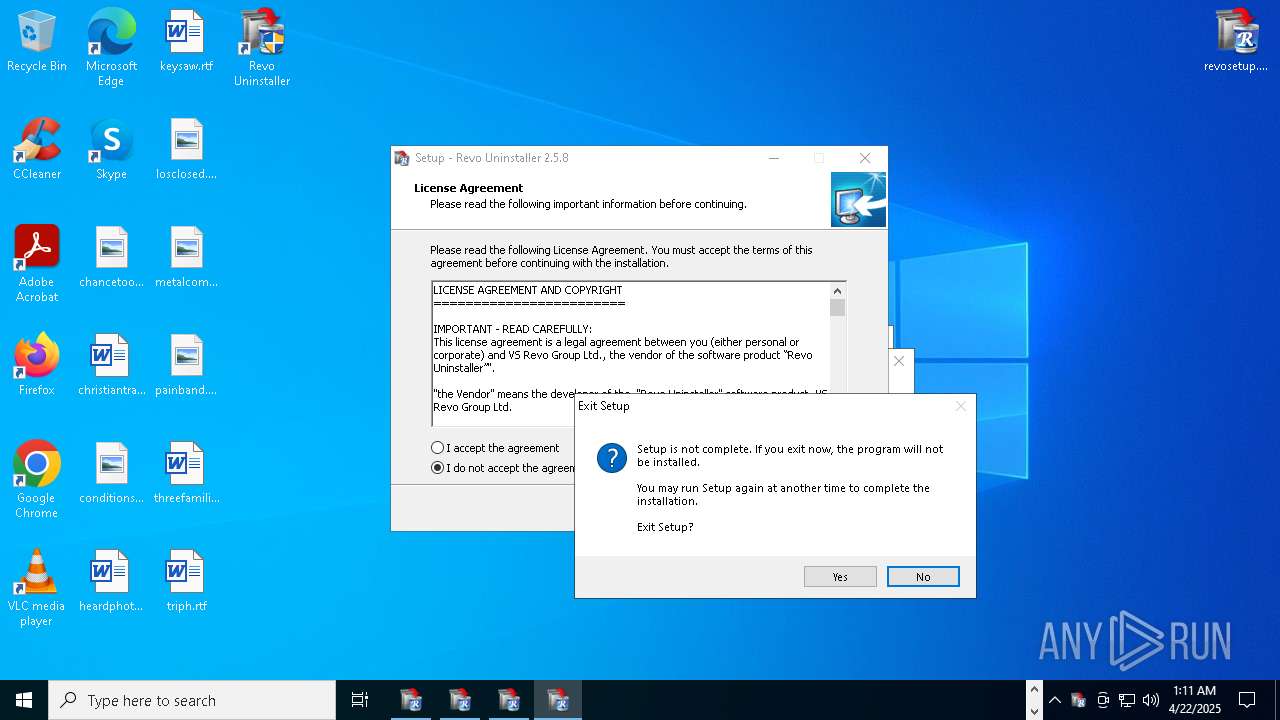The image size is (1280, 720).
Task: Open the CCleaner desktop shortcut
Action: point(37,150)
